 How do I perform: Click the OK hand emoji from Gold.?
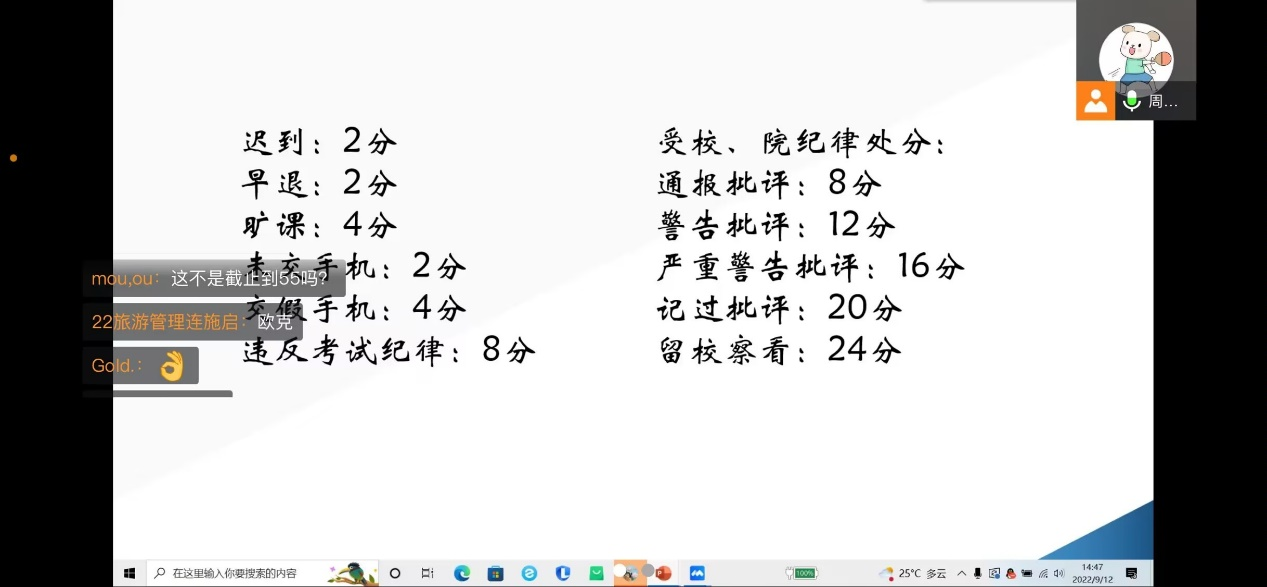(172, 366)
